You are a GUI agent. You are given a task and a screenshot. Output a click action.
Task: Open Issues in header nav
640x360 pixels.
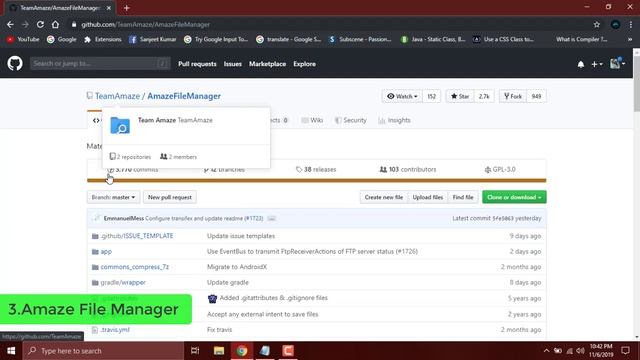tap(233, 64)
